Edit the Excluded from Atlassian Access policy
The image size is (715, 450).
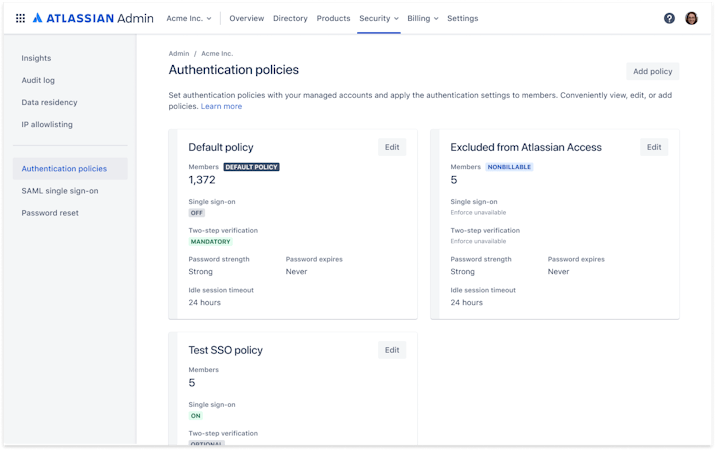(x=654, y=147)
